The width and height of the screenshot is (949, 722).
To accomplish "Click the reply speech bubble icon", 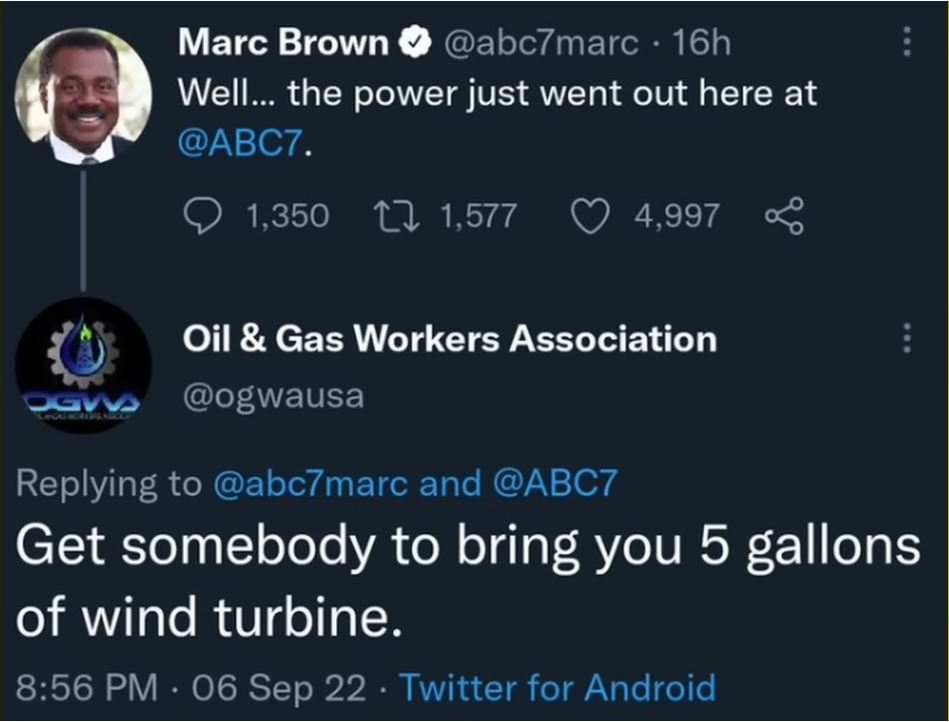I will tap(207, 215).
